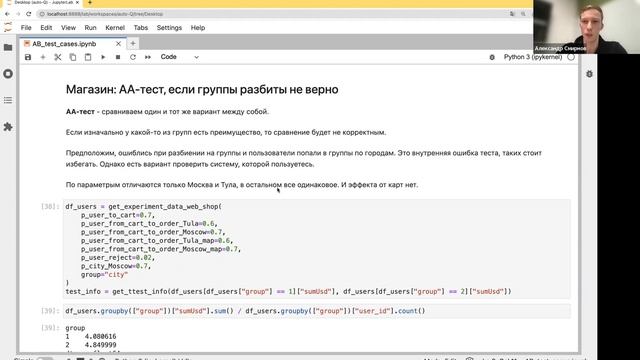Image resolution: width=640 pixels, height=360 pixels.
Task: Click paragraph 'Если изначально у какой-то из групп'
Action: [x=226, y=132]
